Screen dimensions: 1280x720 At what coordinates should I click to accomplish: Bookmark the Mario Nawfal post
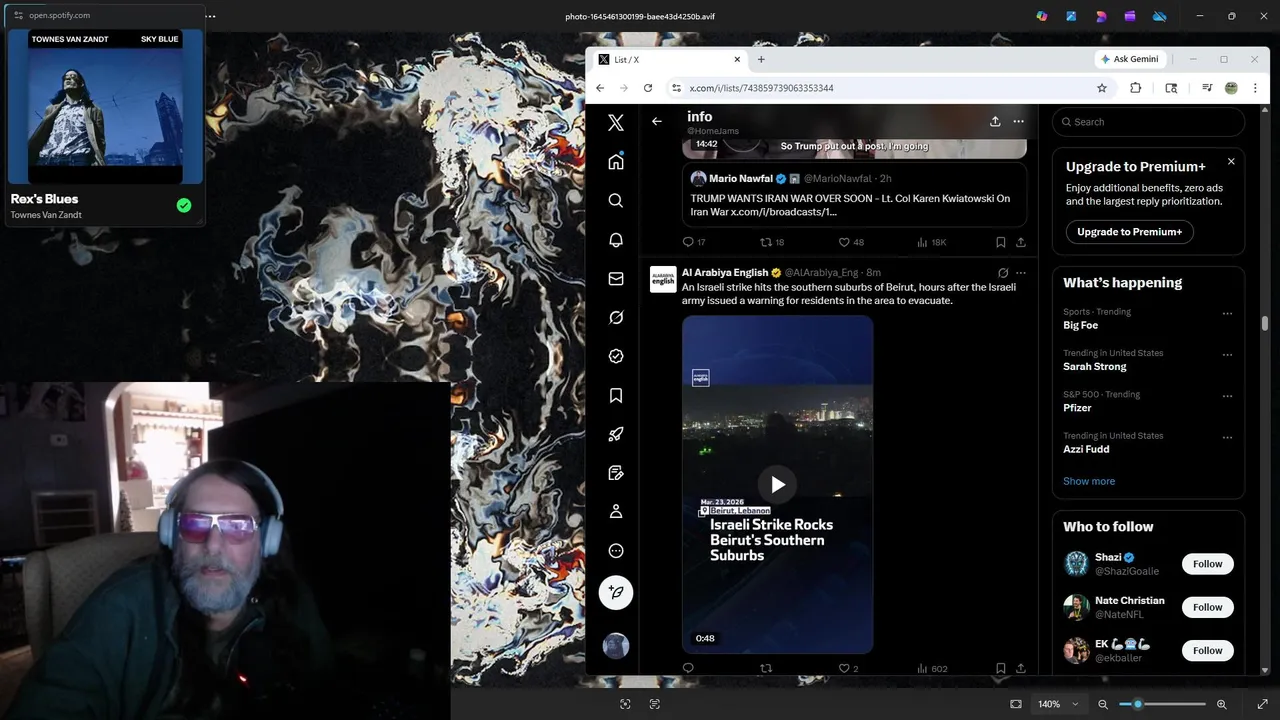coord(1000,242)
